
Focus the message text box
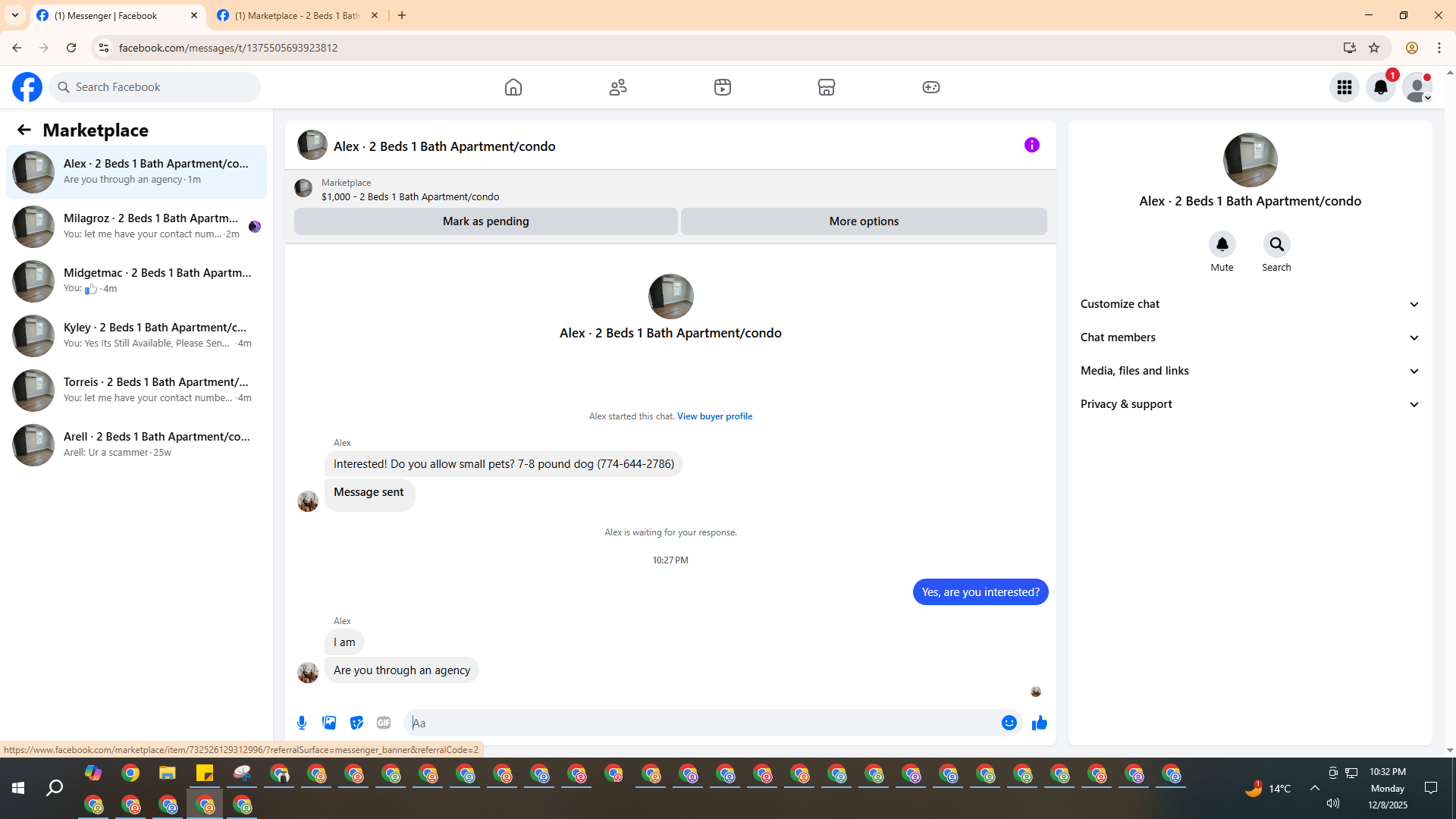(702, 723)
